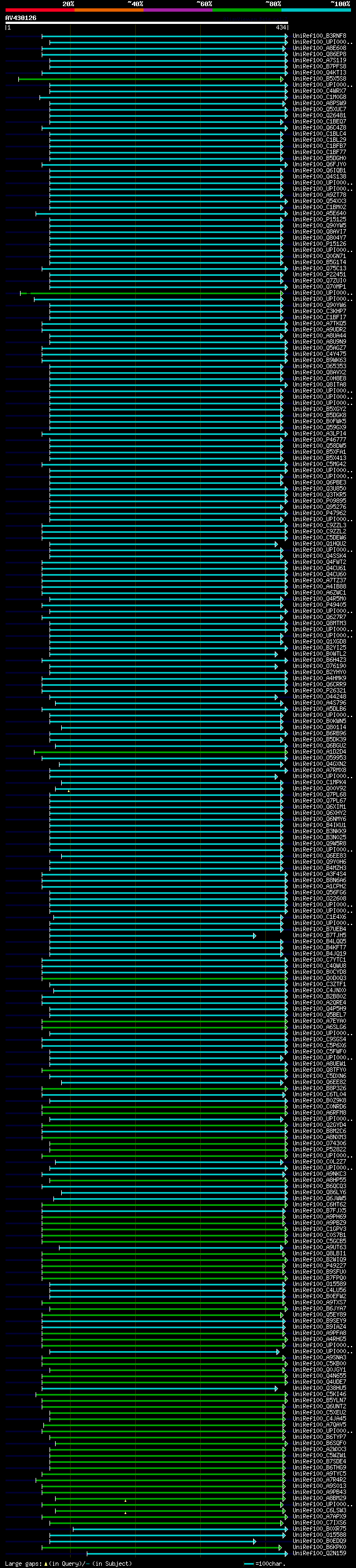Select hit label UniRef100_Q5XUC7
356x1568 pixels.
[x=319, y=109]
